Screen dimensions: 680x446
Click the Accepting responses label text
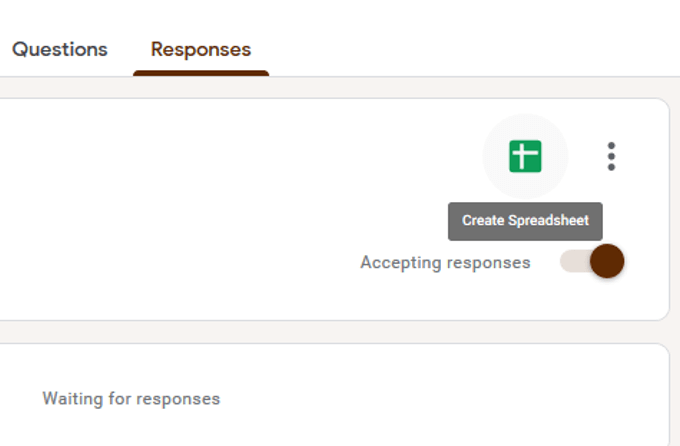pyautogui.click(x=445, y=263)
